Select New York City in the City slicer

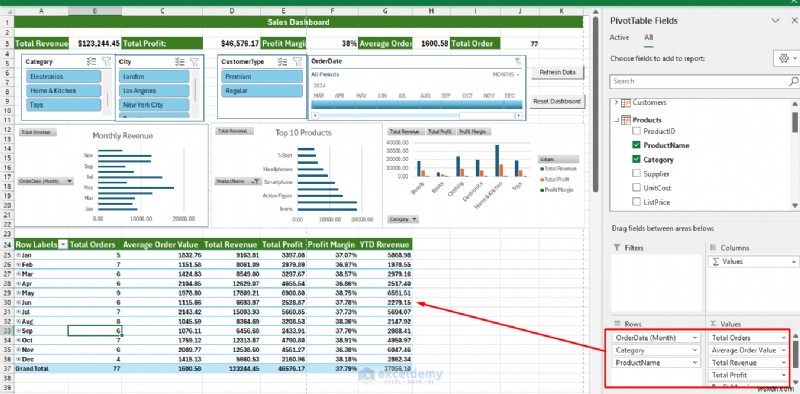[x=155, y=105]
